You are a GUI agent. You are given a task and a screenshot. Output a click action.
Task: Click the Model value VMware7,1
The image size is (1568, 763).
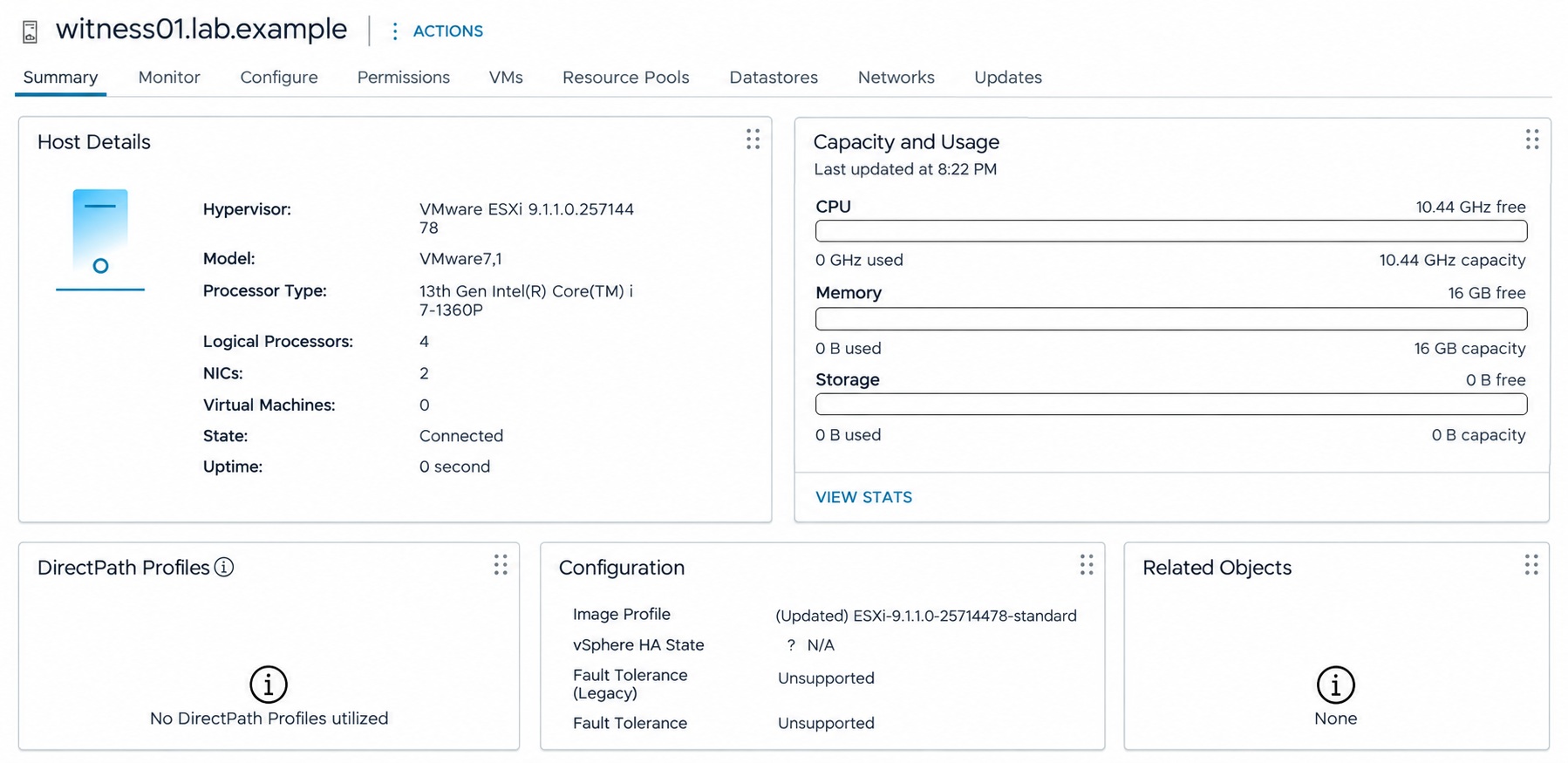tap(460, 259)
